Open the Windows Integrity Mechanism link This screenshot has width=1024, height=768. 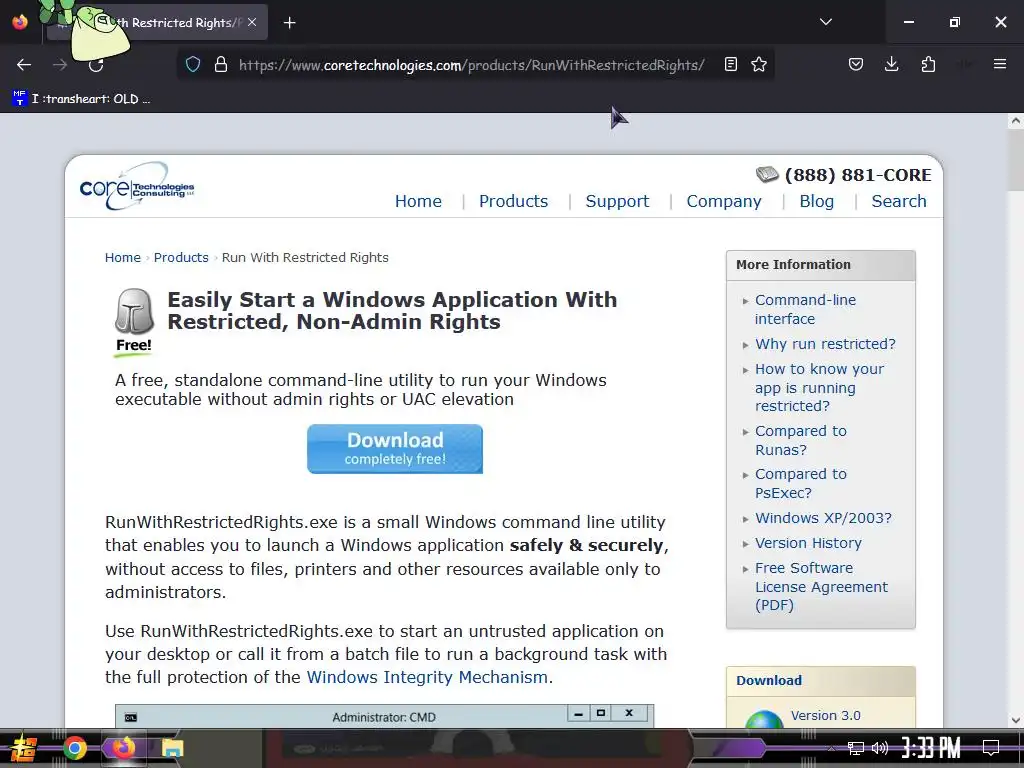point(427,677)
